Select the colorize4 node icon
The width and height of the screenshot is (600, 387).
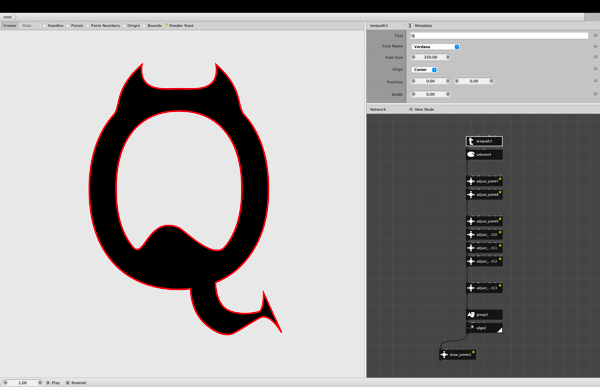point(471,155)
